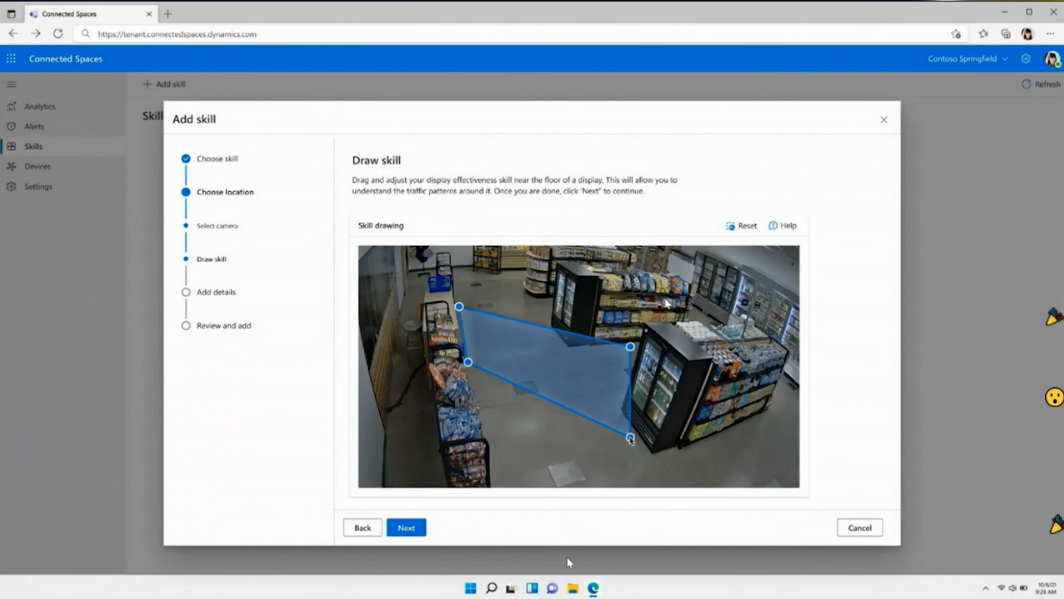The width and height of the screenshot is (1064, 599).
Task: Select the Skills menu item
Action: coord(33,146)
